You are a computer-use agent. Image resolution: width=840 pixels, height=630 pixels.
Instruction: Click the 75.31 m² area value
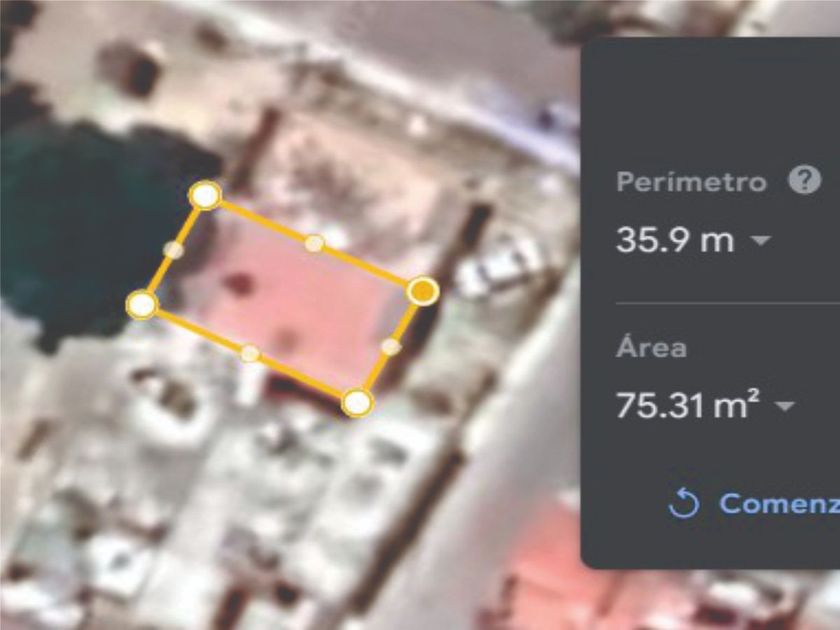pos(688,404)
